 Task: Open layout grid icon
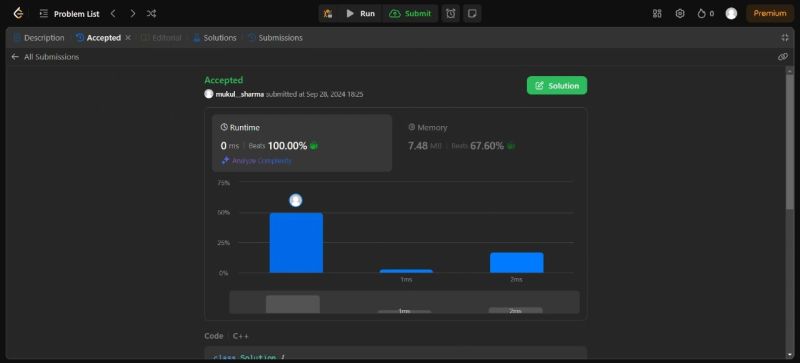point(657,14)
